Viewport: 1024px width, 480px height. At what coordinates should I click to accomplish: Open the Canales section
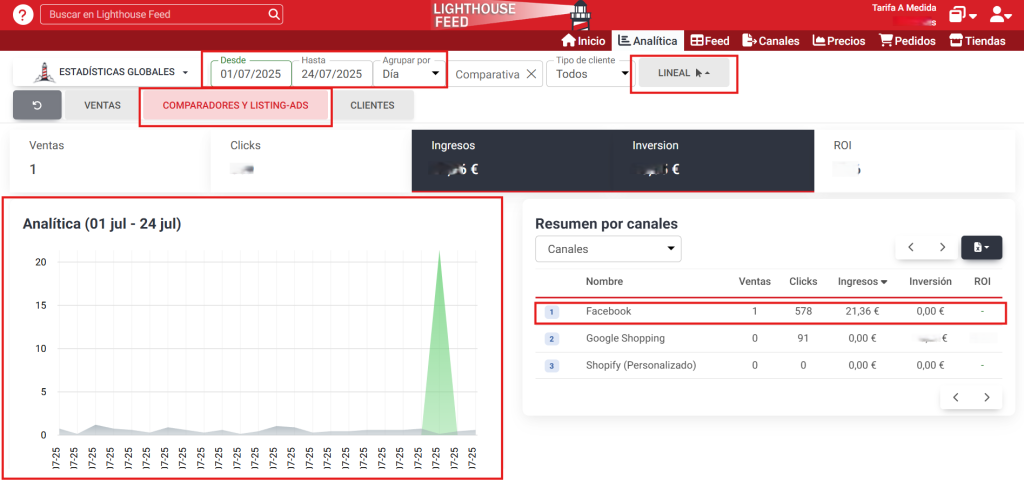click(x=771, y=40)
